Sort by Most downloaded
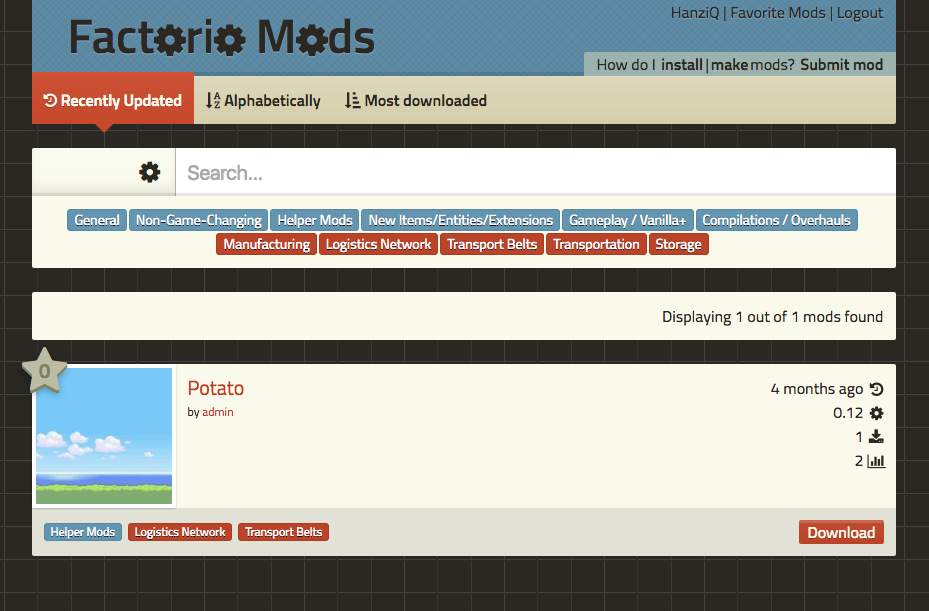Screen dimensions: 929x611 click(415, 100)
